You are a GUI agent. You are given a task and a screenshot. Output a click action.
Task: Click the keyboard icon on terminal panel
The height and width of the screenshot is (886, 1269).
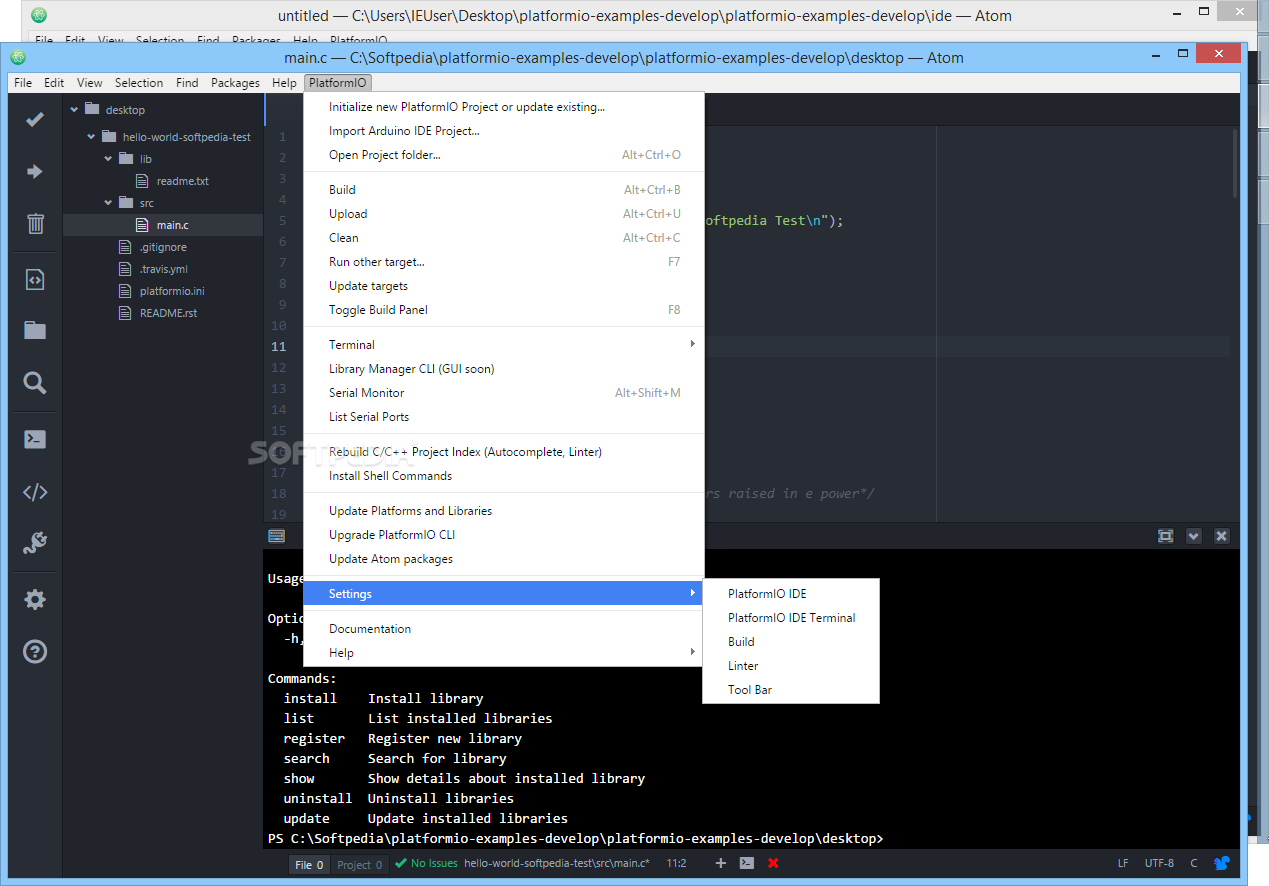coord(277,536)
